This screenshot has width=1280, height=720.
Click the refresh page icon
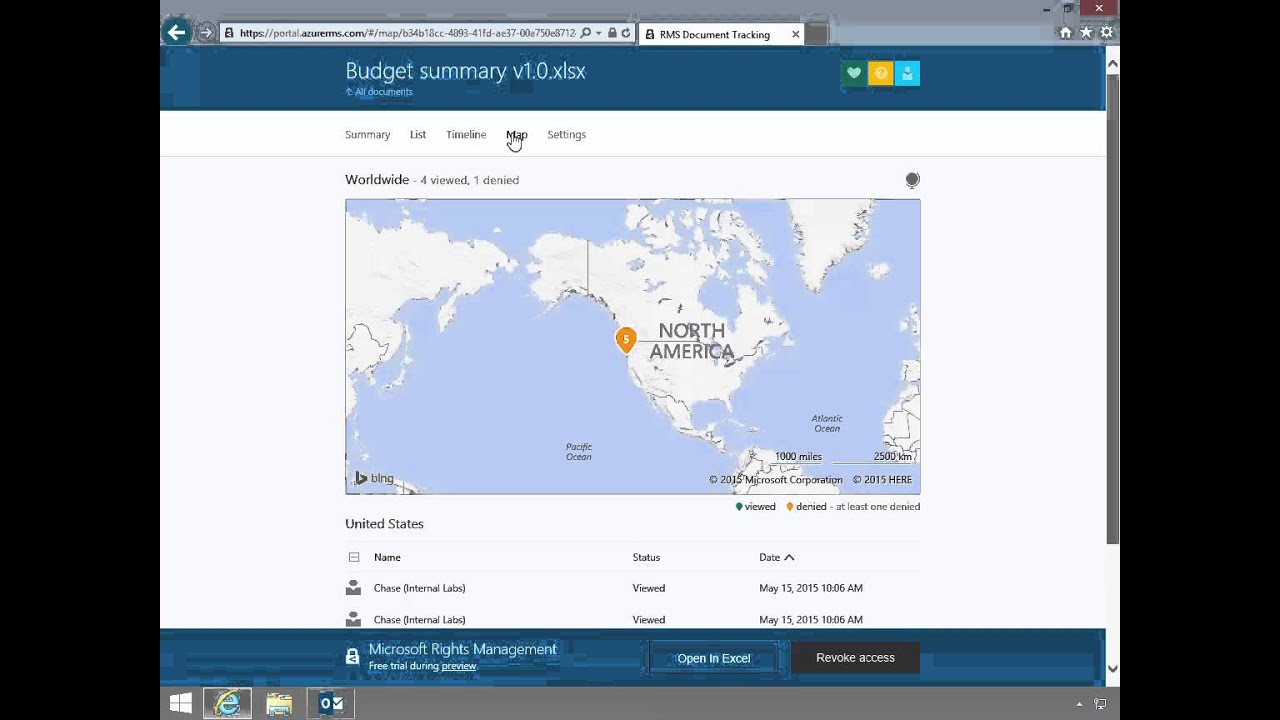tap(626, 33)
